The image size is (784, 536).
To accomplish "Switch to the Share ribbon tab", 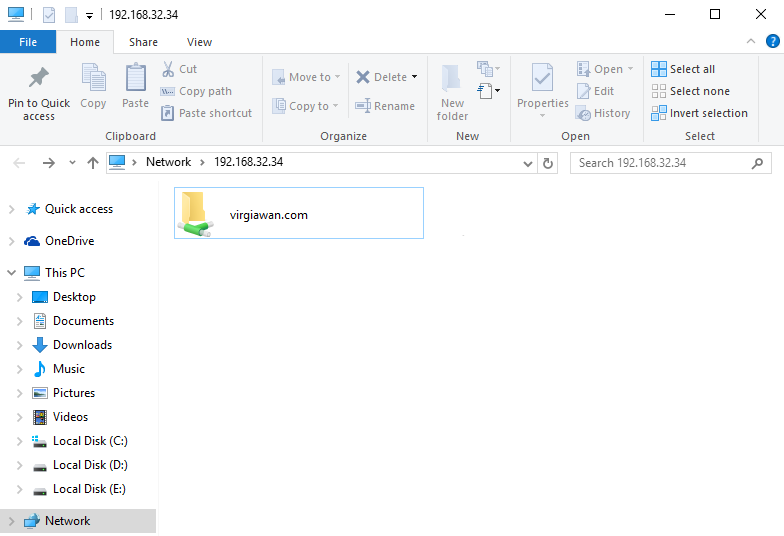I will (x=144, y=42).
